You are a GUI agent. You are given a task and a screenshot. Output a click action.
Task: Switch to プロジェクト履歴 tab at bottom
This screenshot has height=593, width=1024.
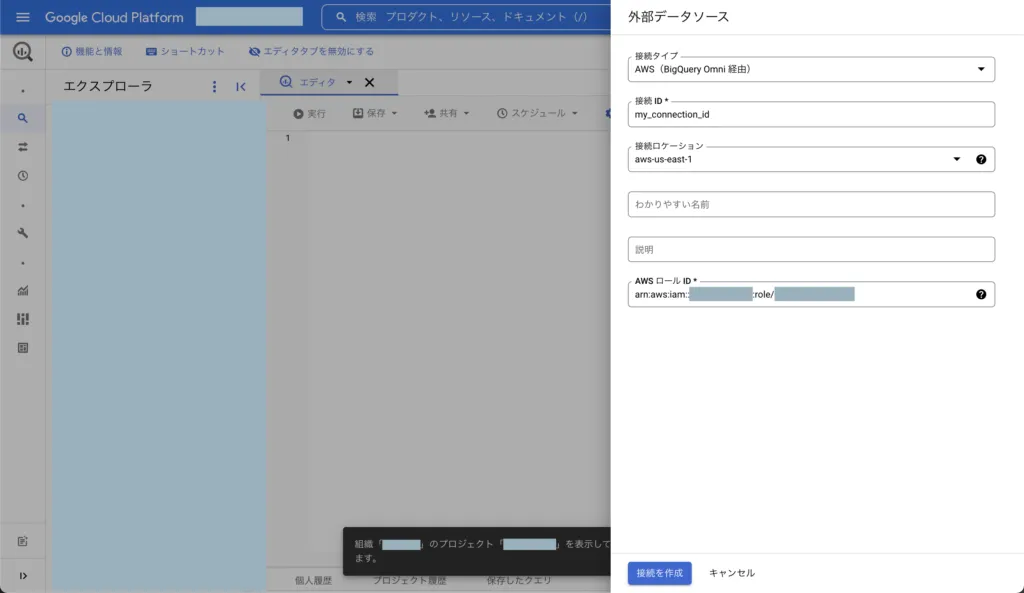[409, 580]
